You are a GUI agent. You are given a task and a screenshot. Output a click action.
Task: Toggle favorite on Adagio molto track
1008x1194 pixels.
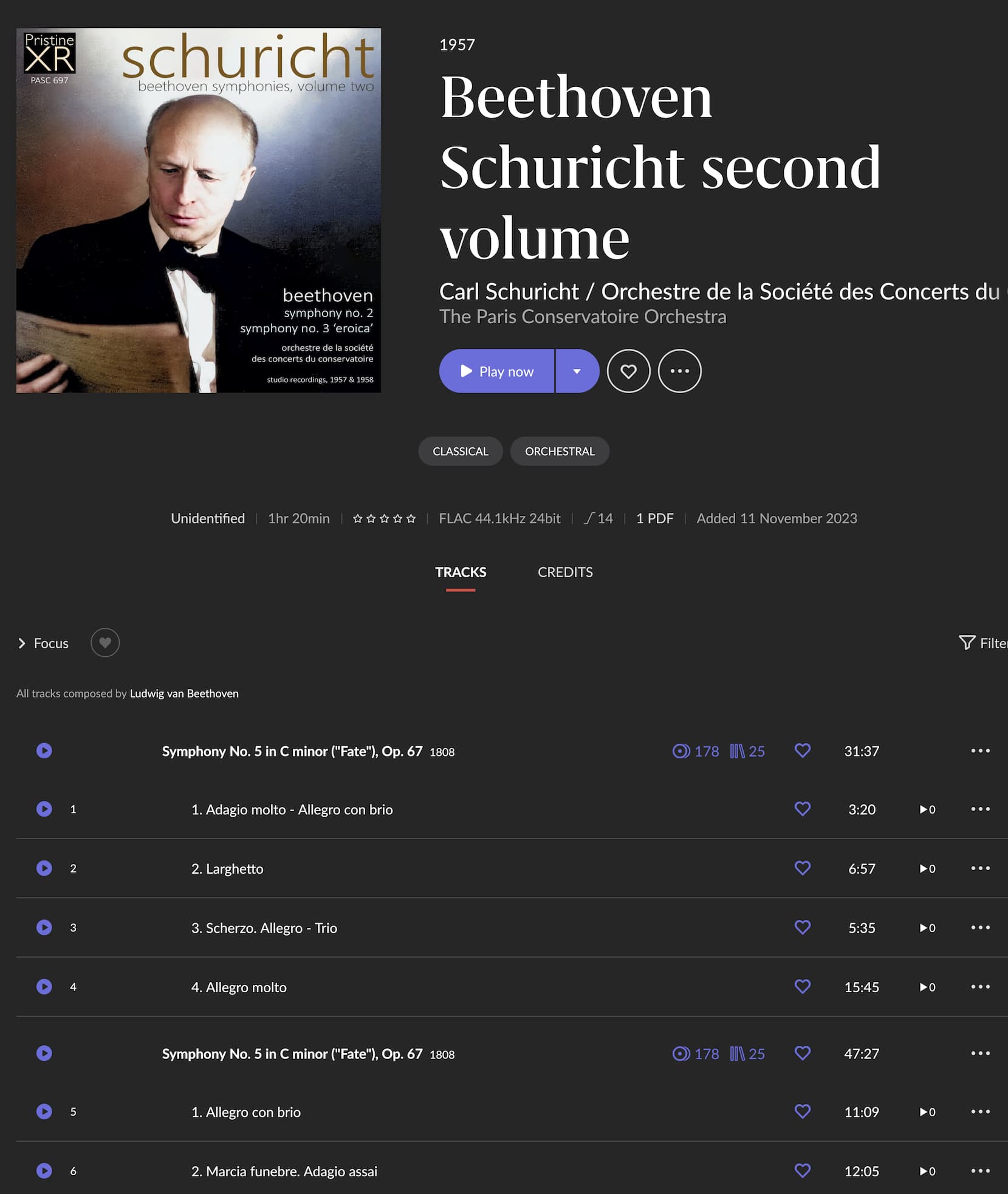[803, 809]
